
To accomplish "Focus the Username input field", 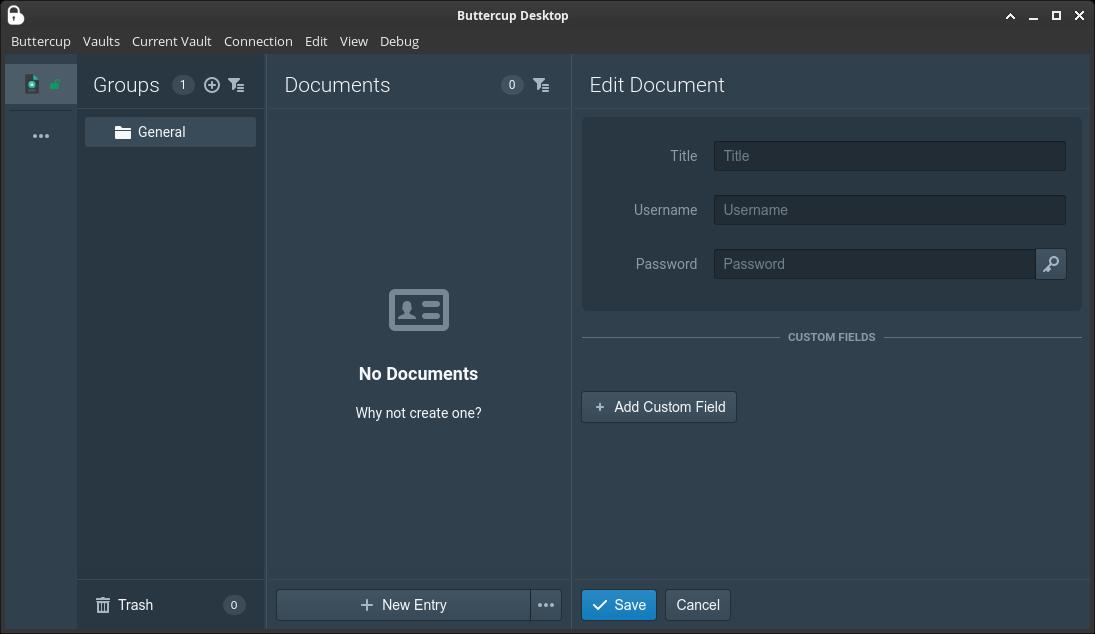I will (890, 210).
